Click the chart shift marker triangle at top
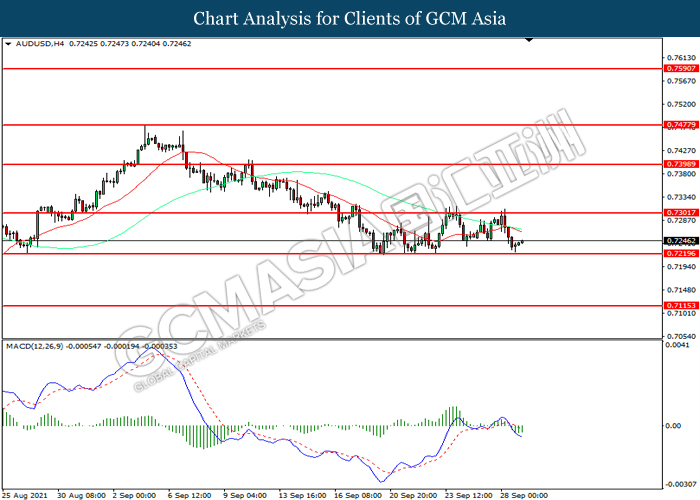 [529, 40]
